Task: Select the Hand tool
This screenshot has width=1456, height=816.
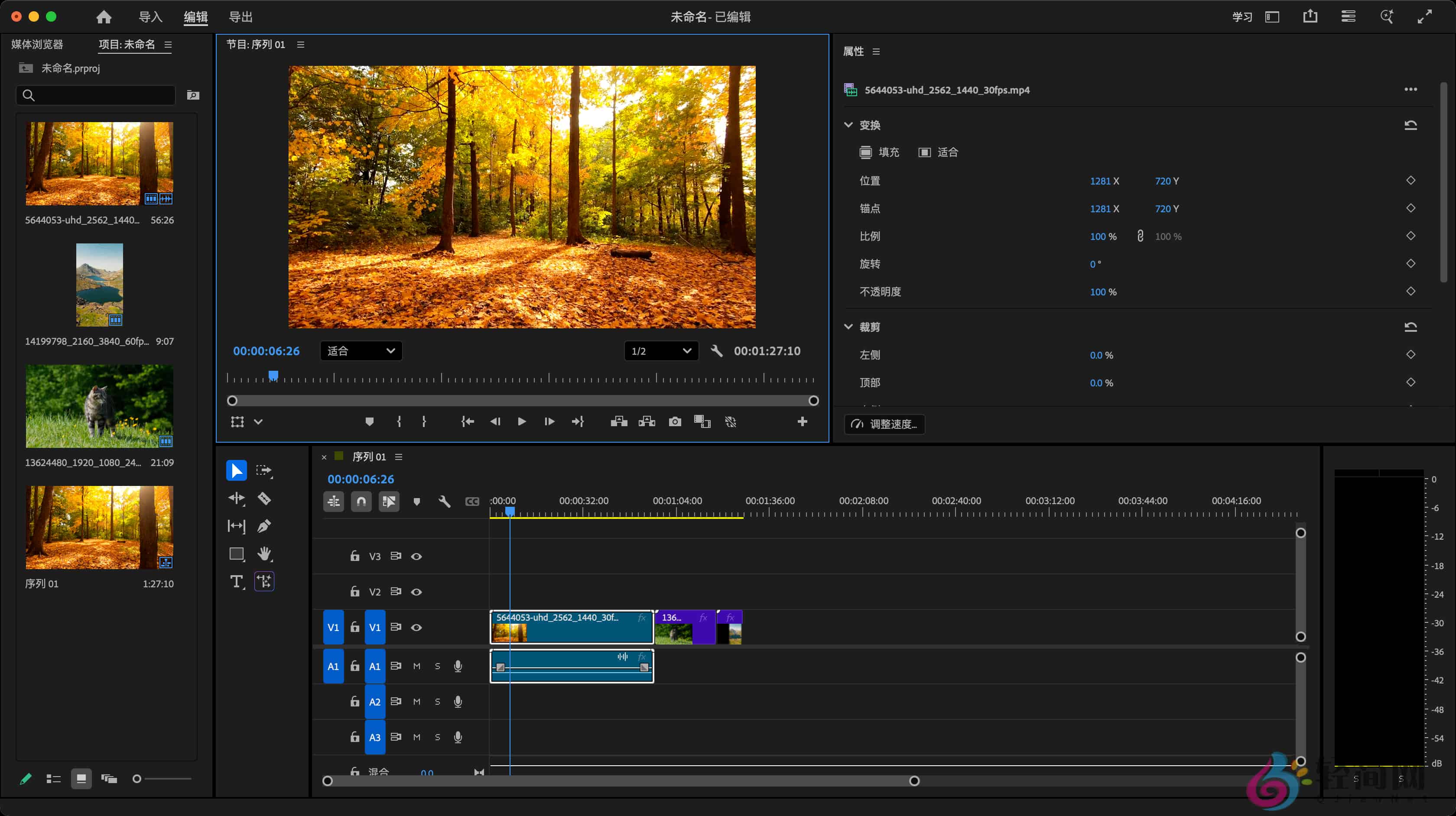Action: tap(264, 554)
